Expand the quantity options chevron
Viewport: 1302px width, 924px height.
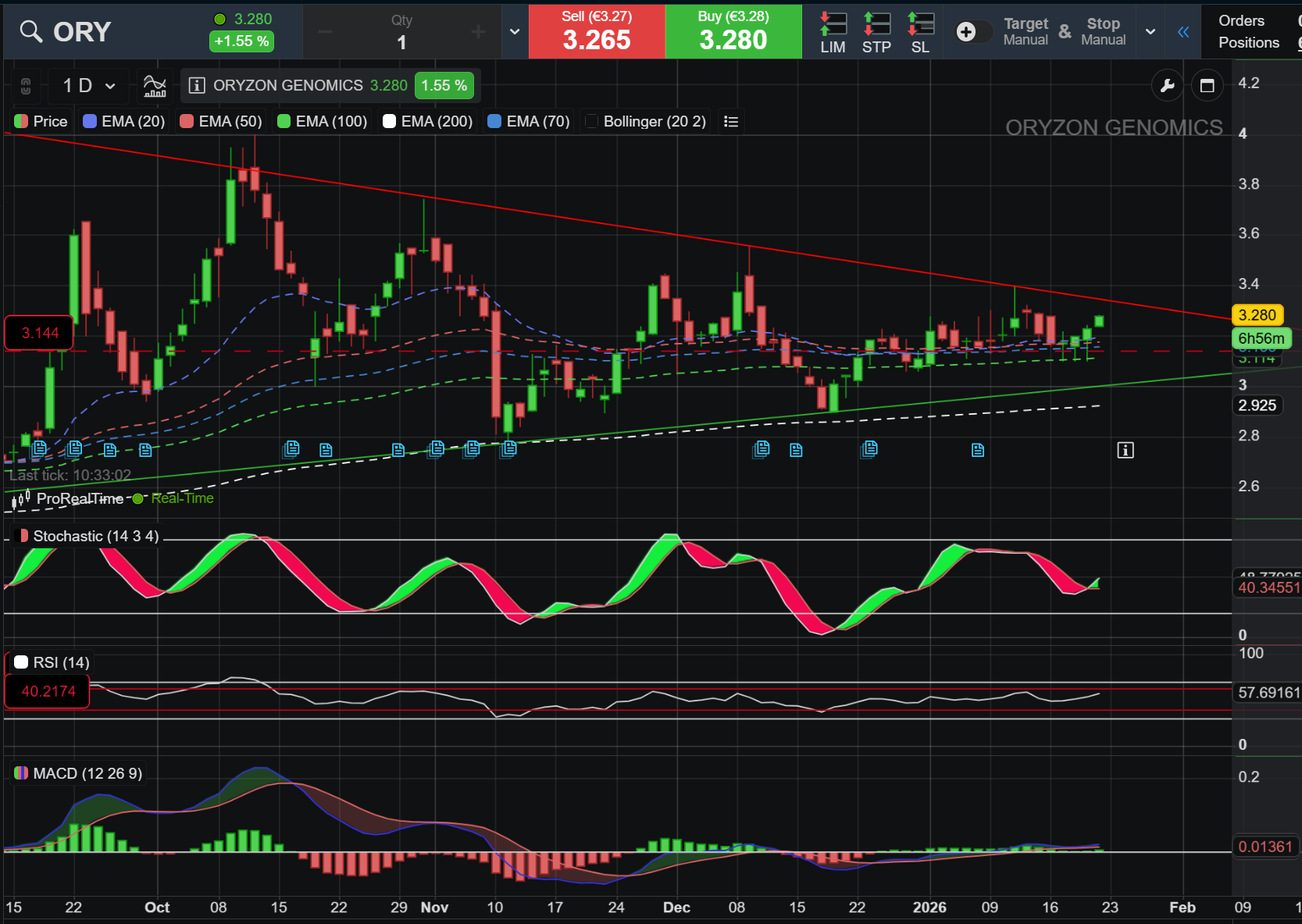(515, 32)
